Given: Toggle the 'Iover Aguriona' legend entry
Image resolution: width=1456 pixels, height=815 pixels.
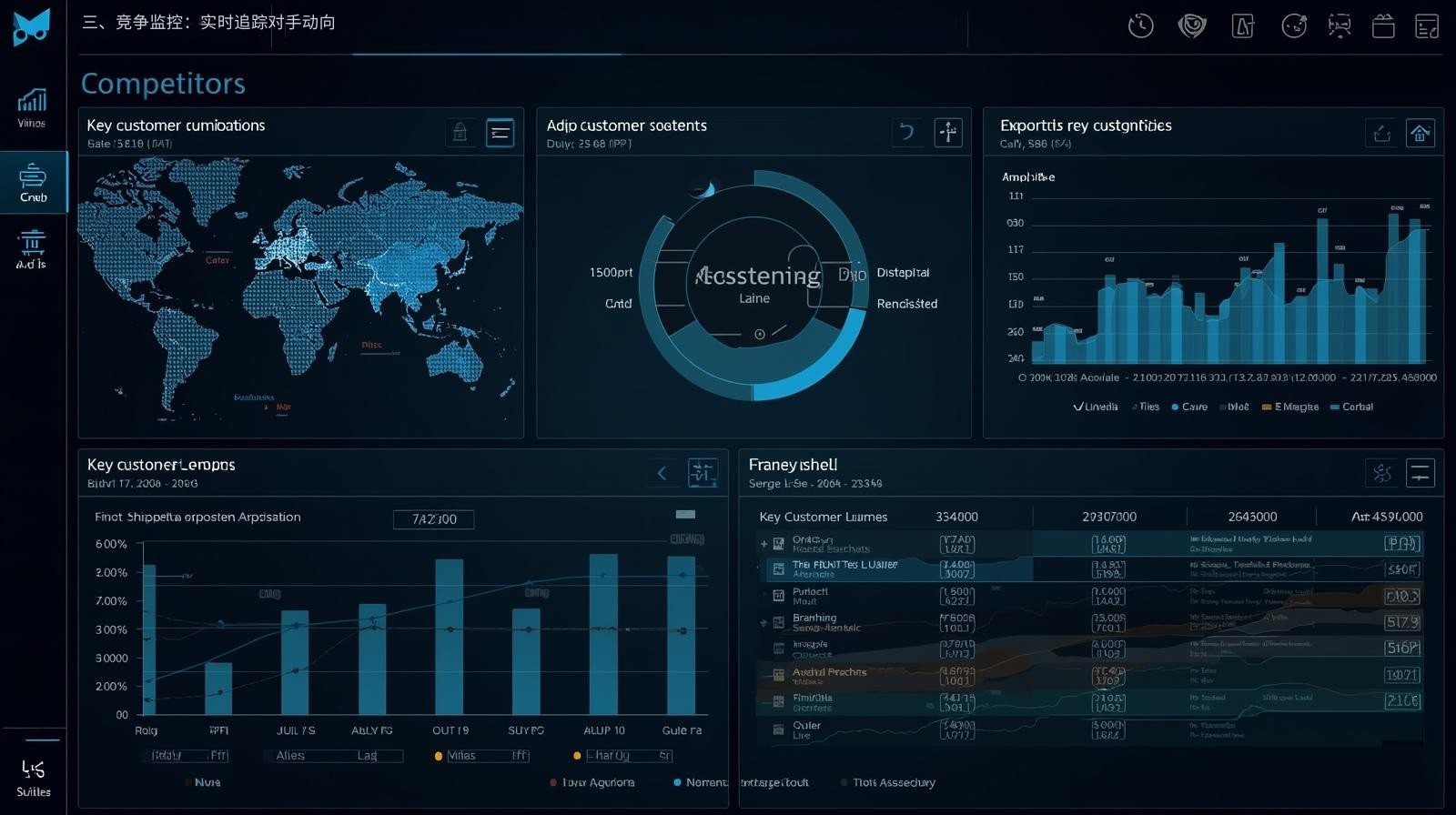Looking at the screenshot, I should 591,782.
